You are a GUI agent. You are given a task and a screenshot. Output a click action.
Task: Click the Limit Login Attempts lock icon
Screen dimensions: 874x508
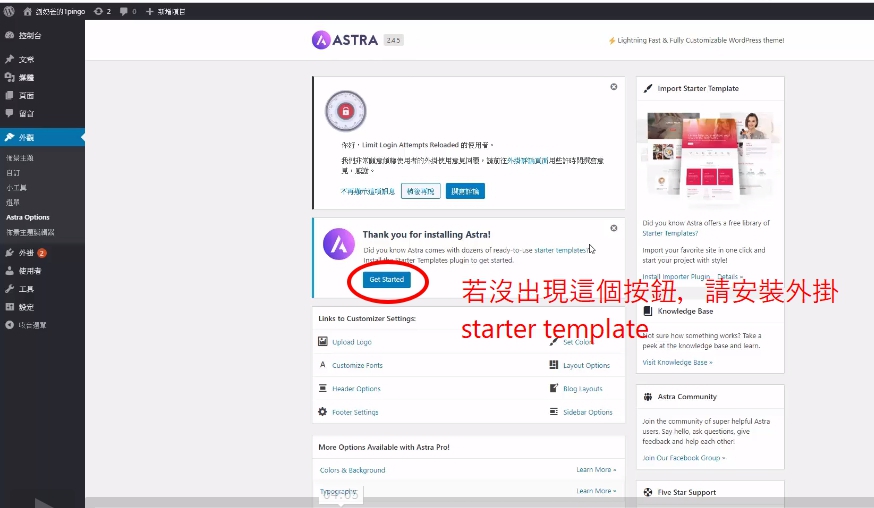[346, 111]
